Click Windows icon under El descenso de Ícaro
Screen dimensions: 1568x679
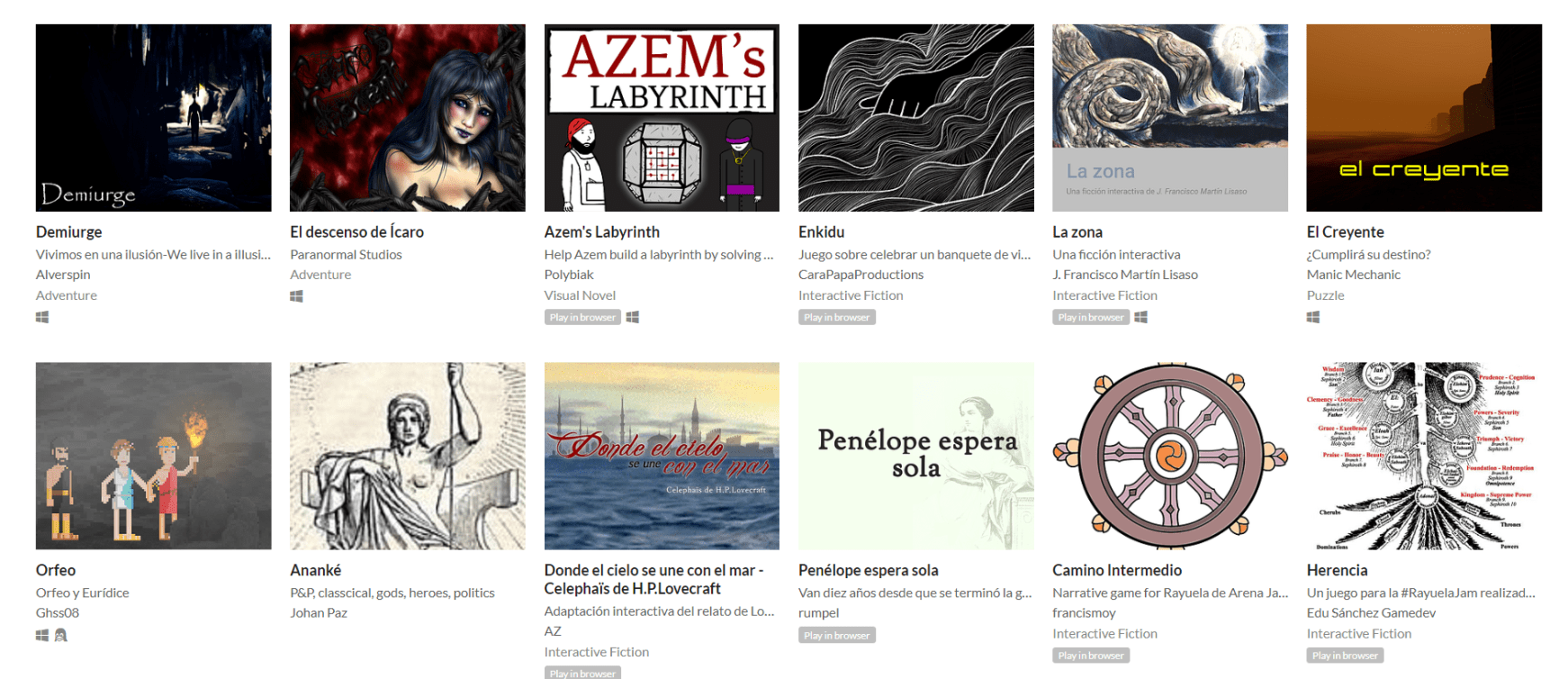click(296, 296)
